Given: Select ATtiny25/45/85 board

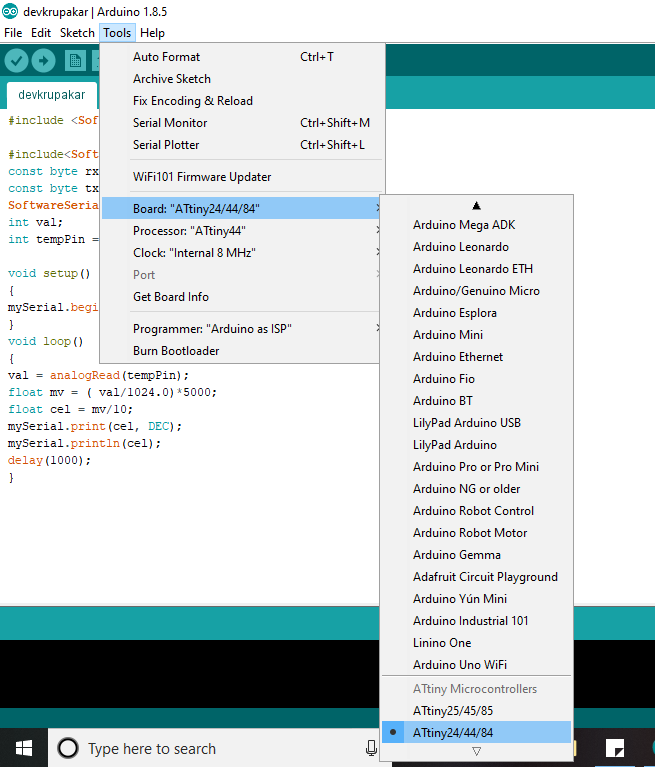Looking at the screenshot, I should 476,710.
